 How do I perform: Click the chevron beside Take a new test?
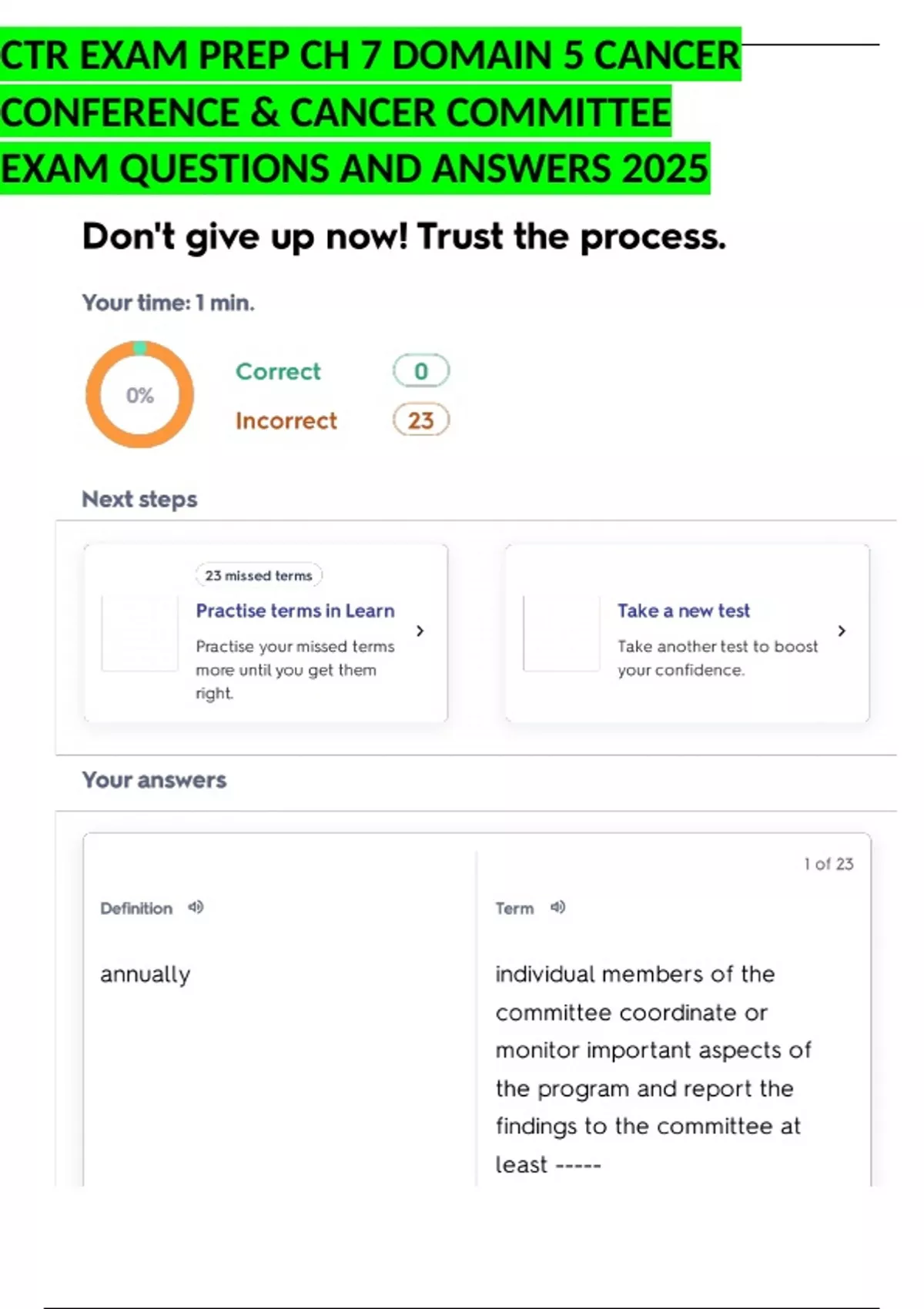click(x=842, y=631)
